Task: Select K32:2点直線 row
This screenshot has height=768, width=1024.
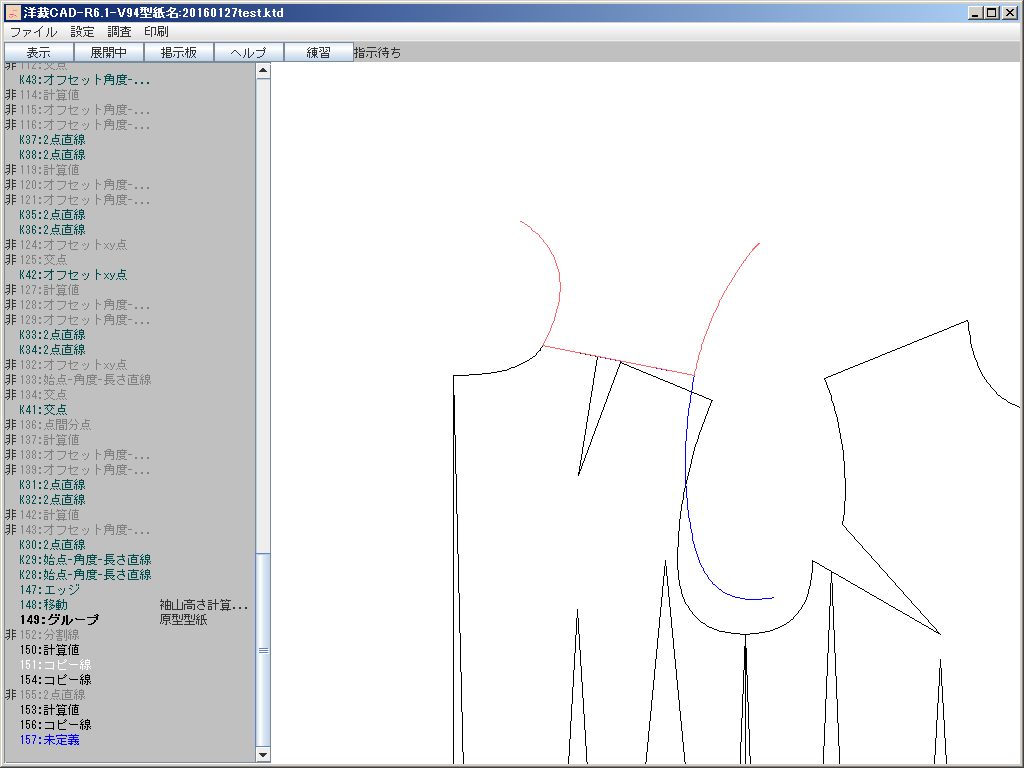Action: [52, 500]
